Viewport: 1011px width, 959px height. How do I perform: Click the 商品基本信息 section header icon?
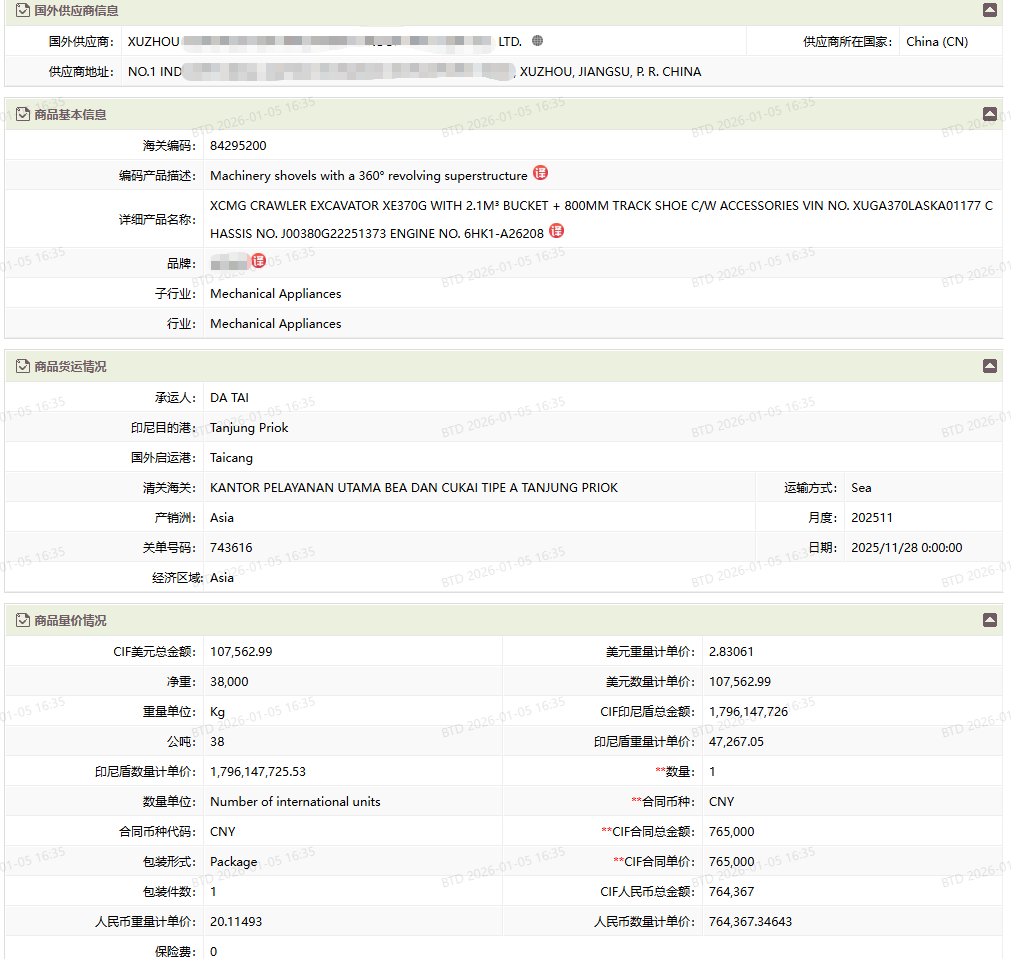[22, 114]
